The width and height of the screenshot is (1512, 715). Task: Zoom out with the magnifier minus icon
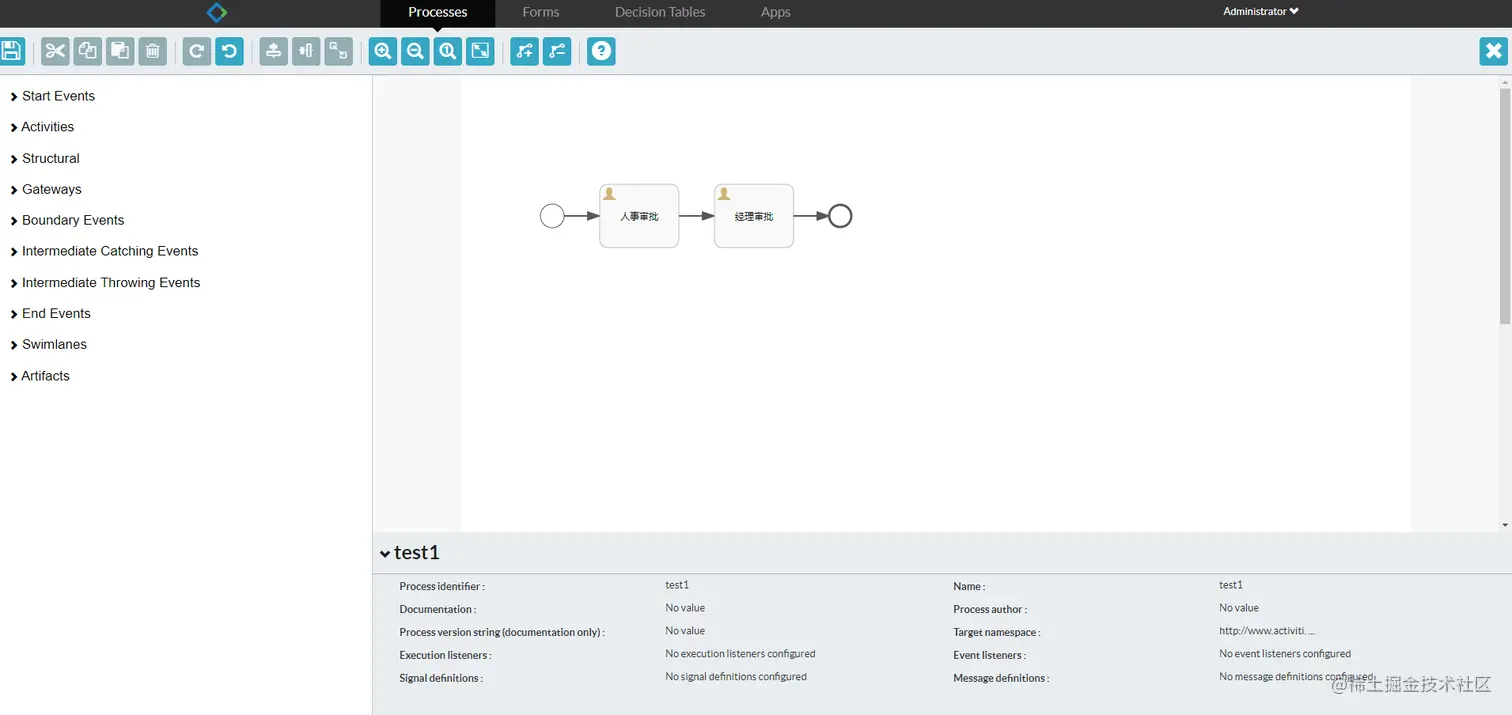click(x=415, y=51)
